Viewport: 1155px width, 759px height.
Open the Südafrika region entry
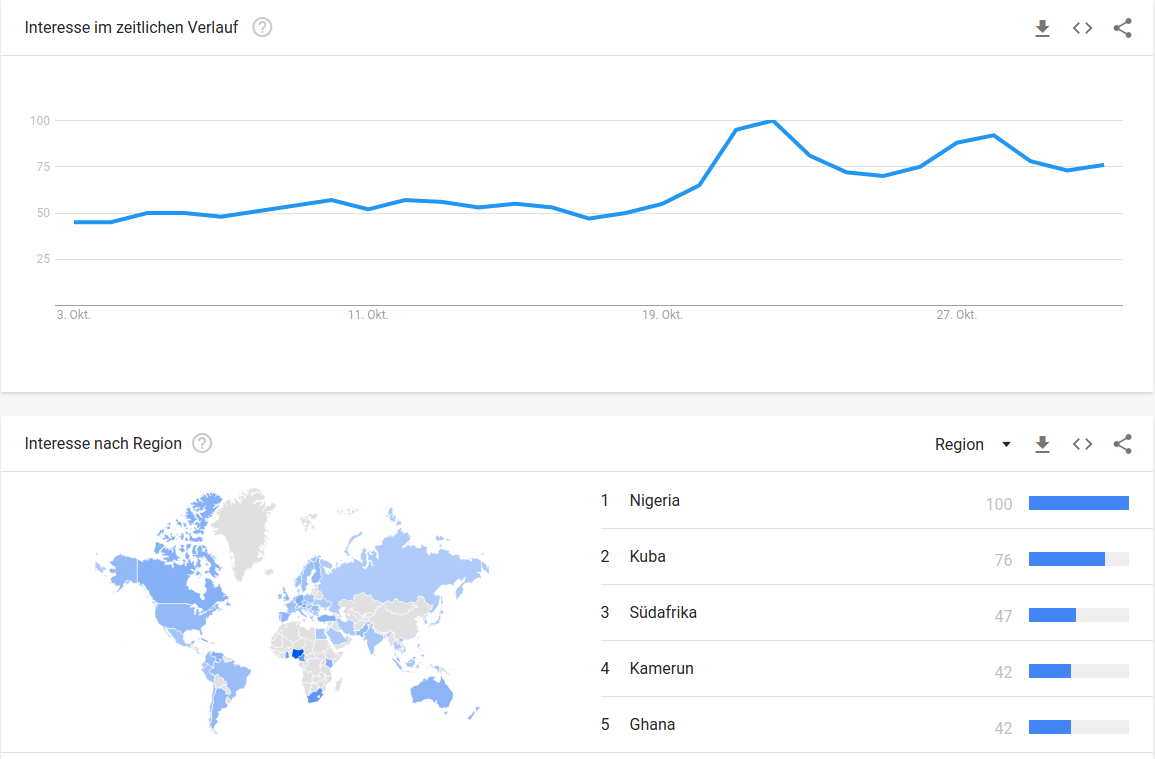pos(663,612)
